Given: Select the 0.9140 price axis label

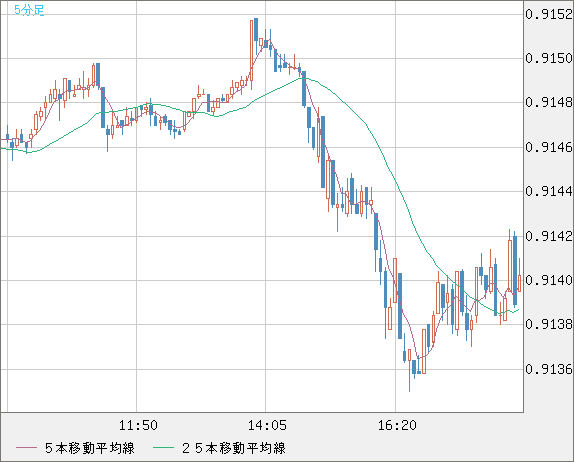Looking at the screenshot, I should 549,280.
